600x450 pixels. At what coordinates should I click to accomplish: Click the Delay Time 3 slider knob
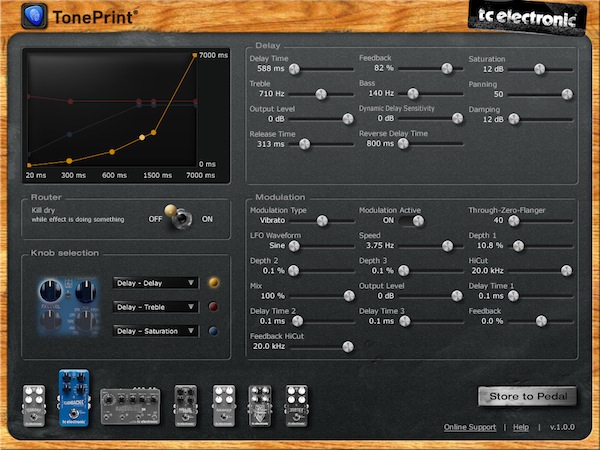point(405,321)
